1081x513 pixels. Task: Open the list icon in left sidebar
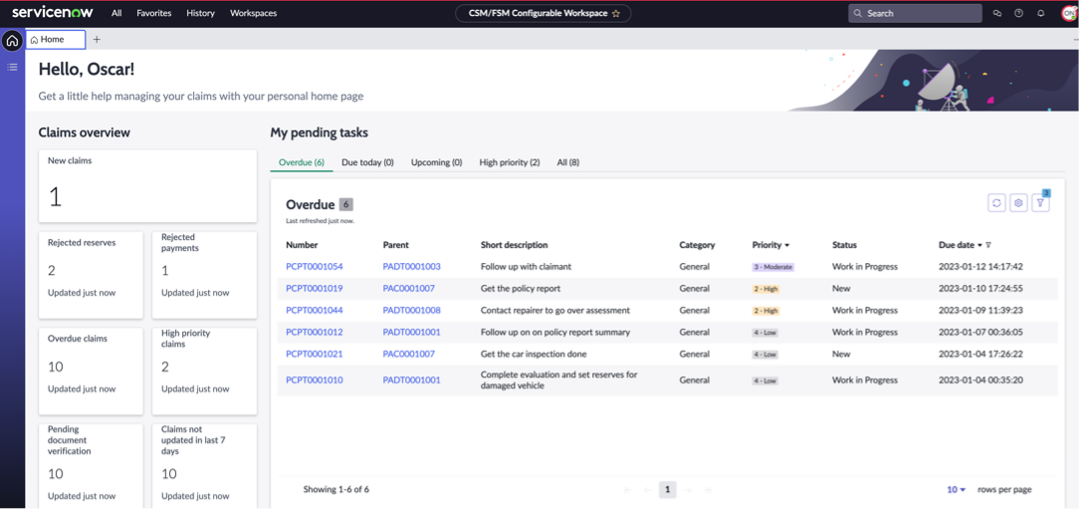point(12,67)
